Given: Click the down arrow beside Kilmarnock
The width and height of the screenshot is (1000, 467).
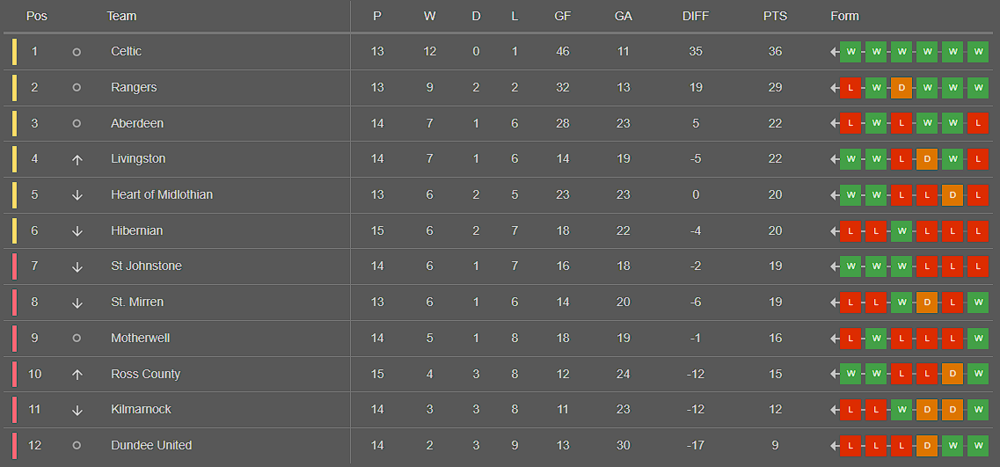Looking at the screenshot, I should pyautogui.click(x=77, y=410).
